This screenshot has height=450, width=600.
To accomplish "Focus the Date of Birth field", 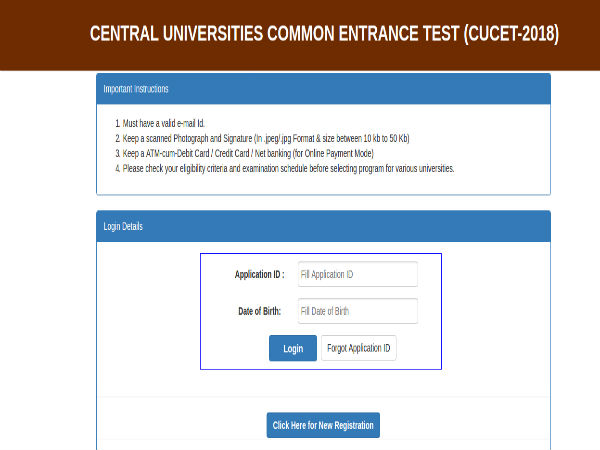I will [357, 311].
